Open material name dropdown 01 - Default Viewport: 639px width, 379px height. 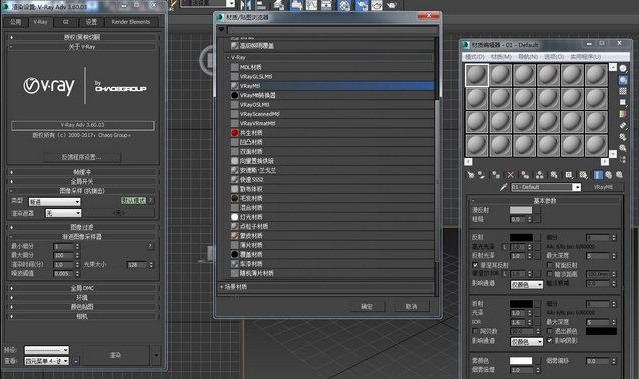click(x=546, y=187)
